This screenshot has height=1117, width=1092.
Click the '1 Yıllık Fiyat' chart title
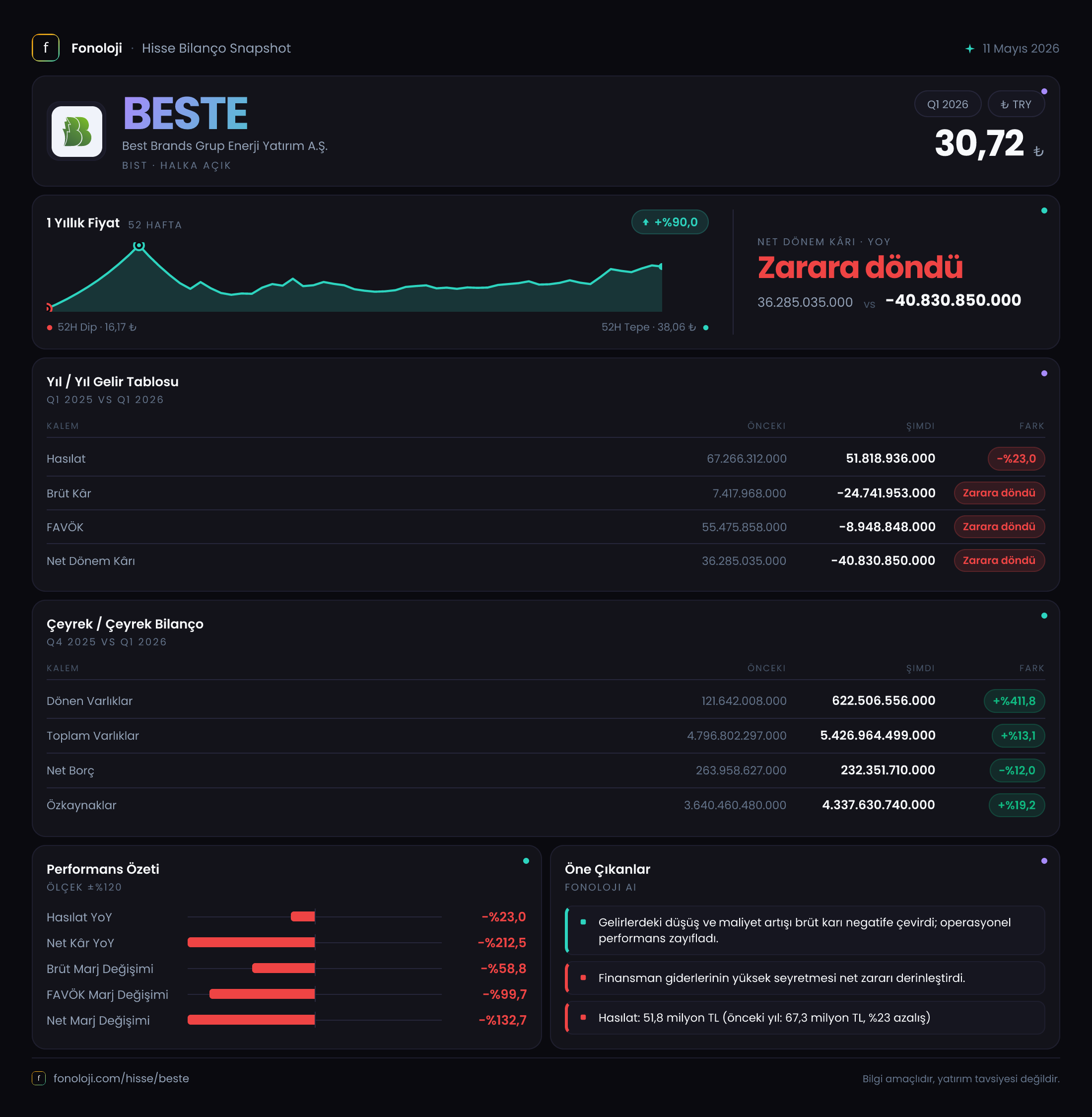point(83,222)
